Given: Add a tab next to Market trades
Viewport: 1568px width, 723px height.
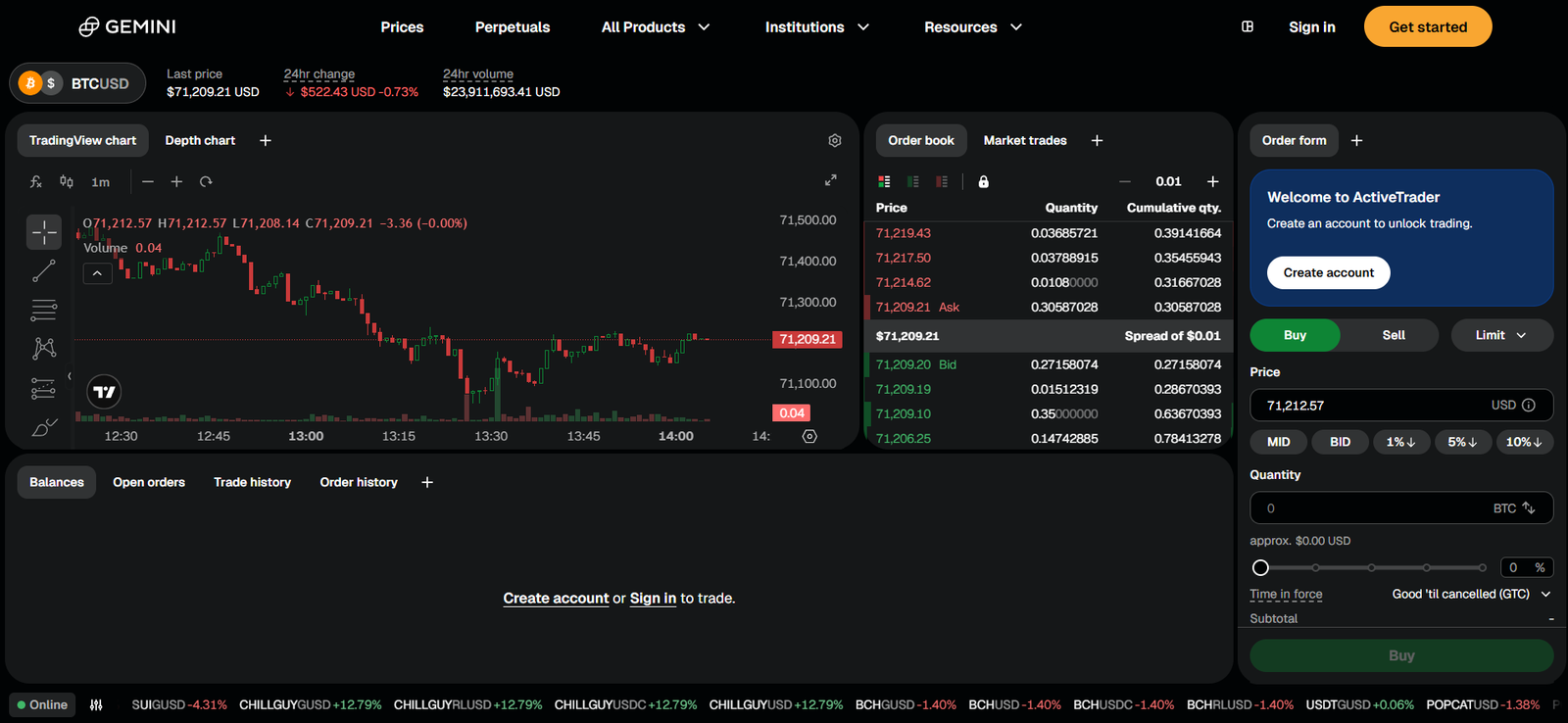Looking at the screenshot, I should point(1098,141).
